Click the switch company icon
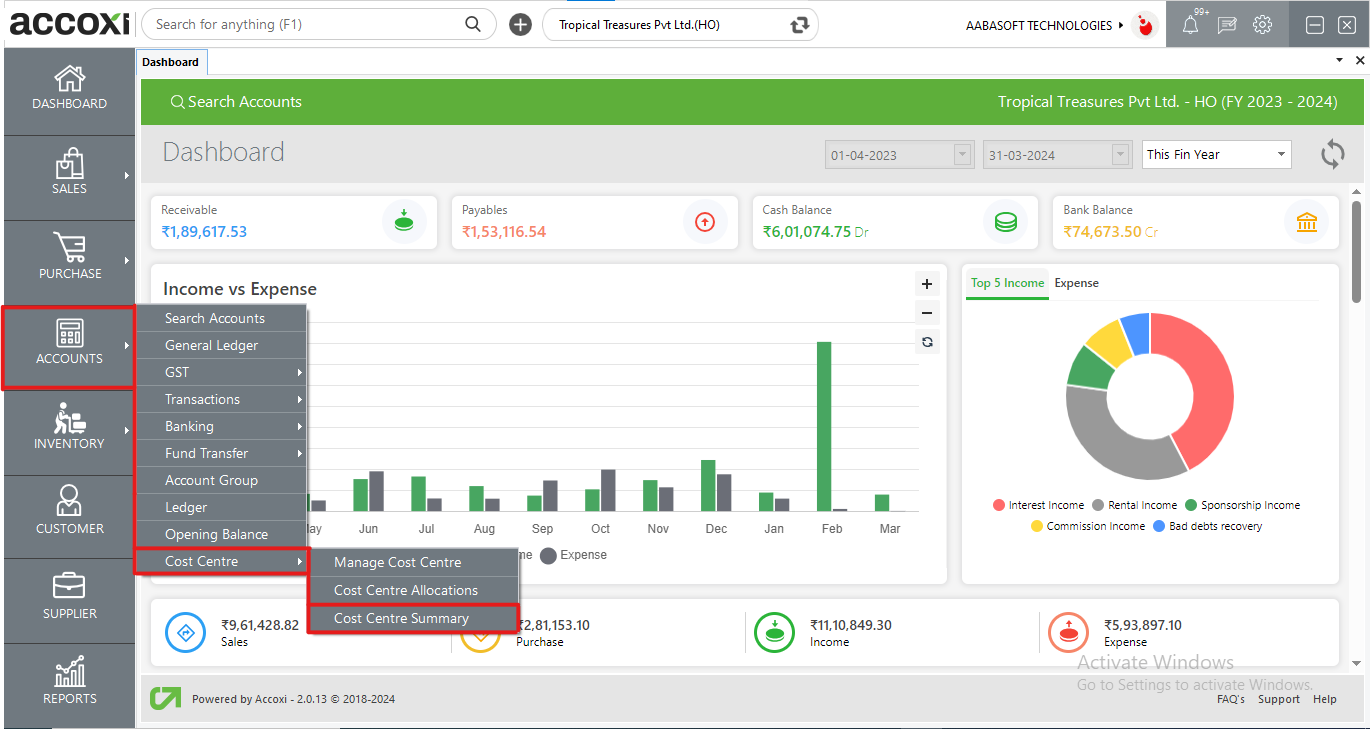This screenshot has height=729, width=1370. click(800, 24)
